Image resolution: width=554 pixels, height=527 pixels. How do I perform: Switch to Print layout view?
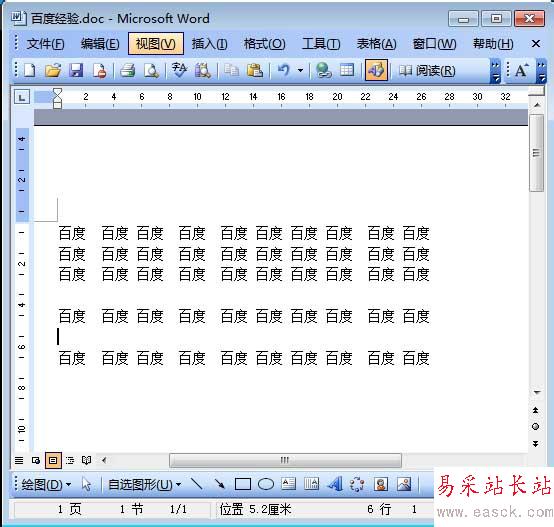tap(53, 460)
